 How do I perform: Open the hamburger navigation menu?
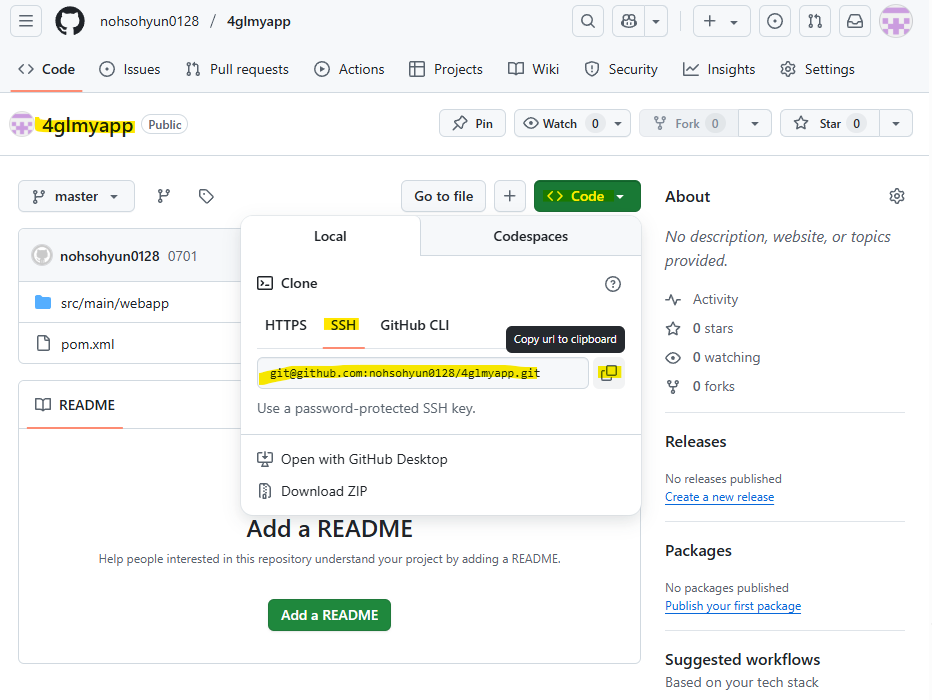click(x=26, y=21)
